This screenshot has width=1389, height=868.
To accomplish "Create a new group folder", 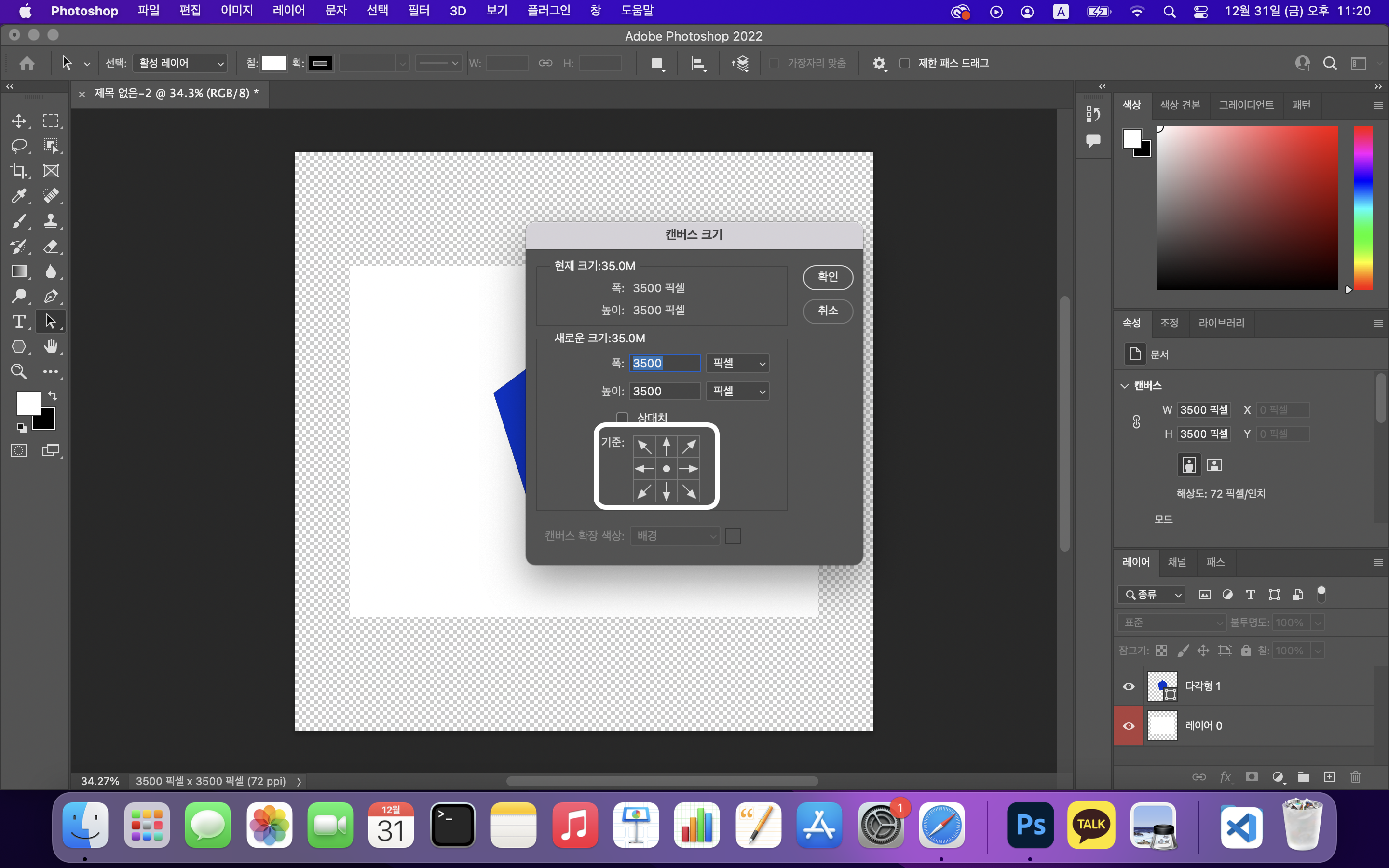I will point(1304,777).
